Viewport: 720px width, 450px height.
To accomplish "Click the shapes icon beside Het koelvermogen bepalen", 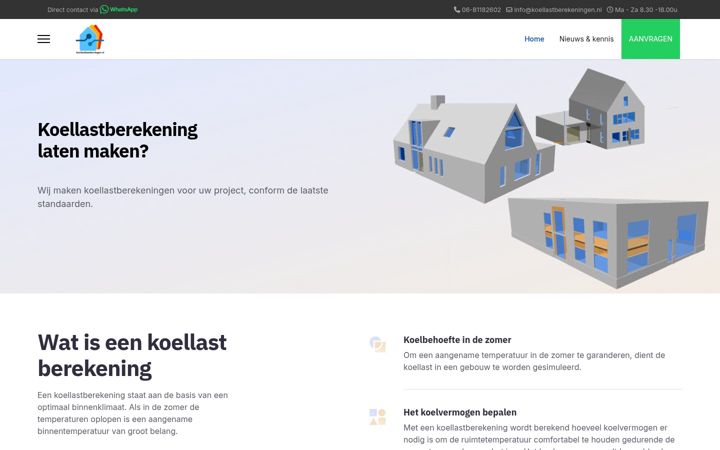I will (377, 416).
